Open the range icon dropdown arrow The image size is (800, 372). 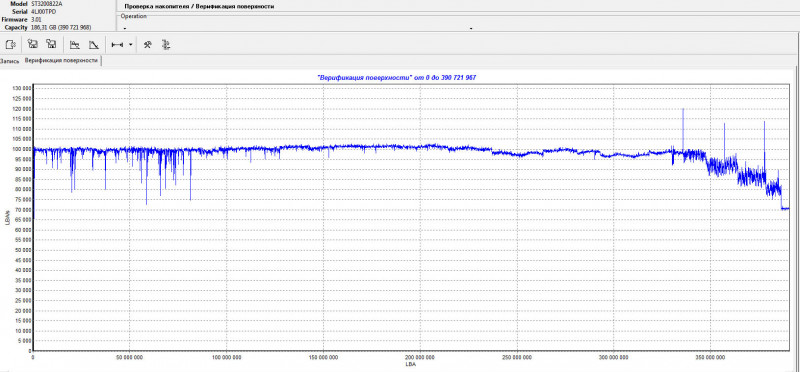pyautogui.click(x=131, y=44)
